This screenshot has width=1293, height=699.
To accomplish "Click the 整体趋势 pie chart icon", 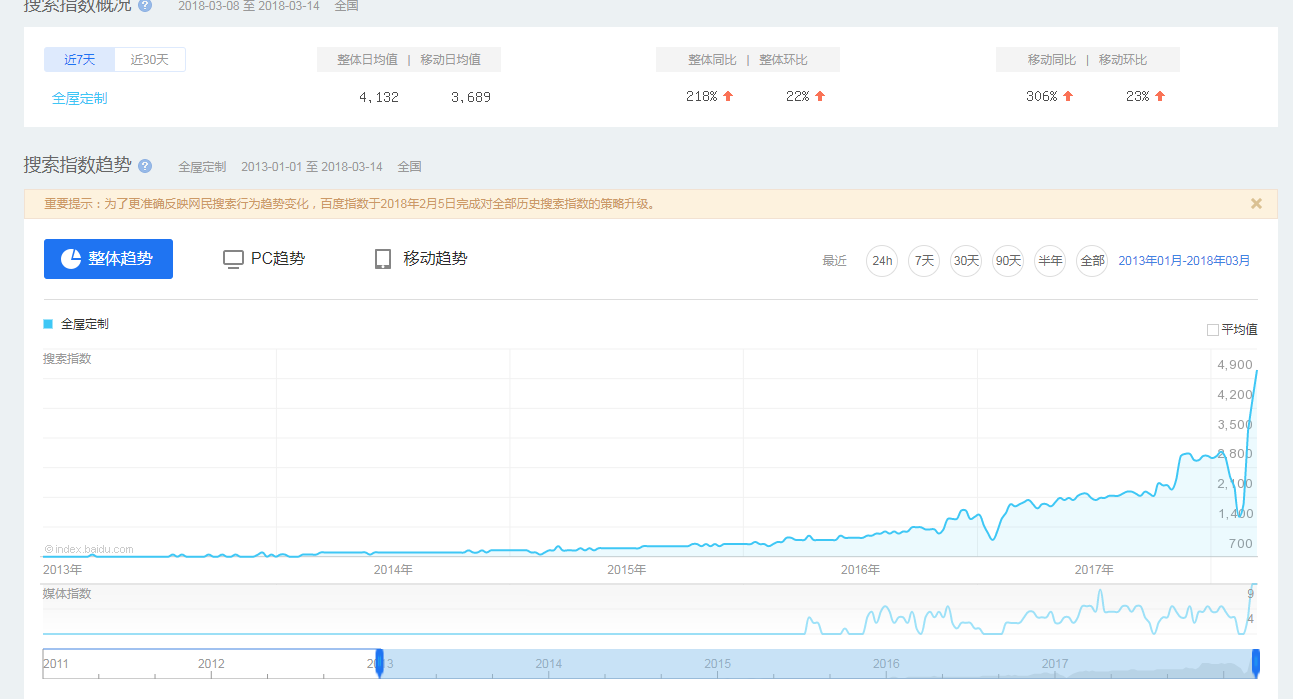I will pyautogui.click(x=71, y=259).
